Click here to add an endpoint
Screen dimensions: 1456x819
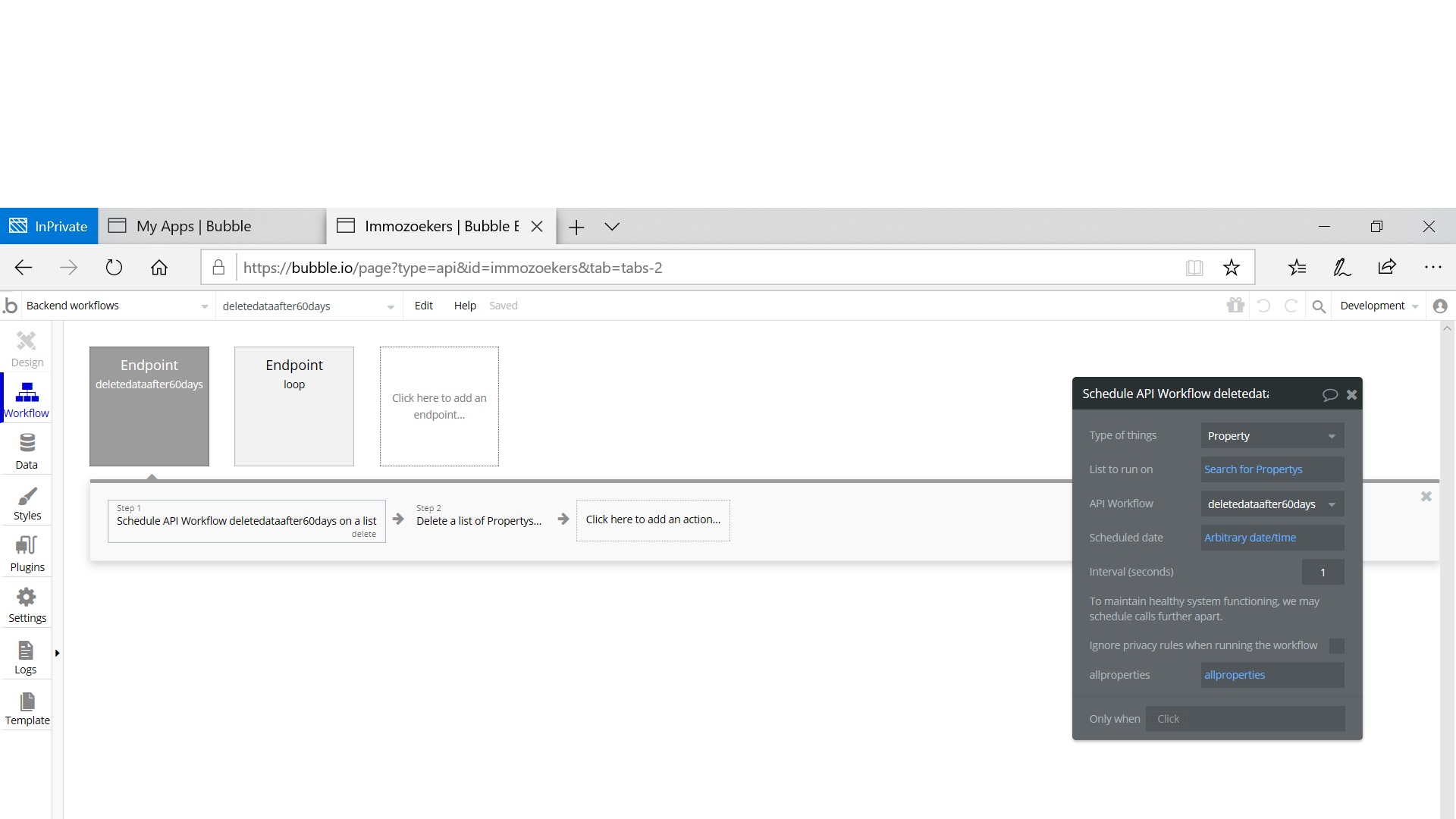[439, 406]
